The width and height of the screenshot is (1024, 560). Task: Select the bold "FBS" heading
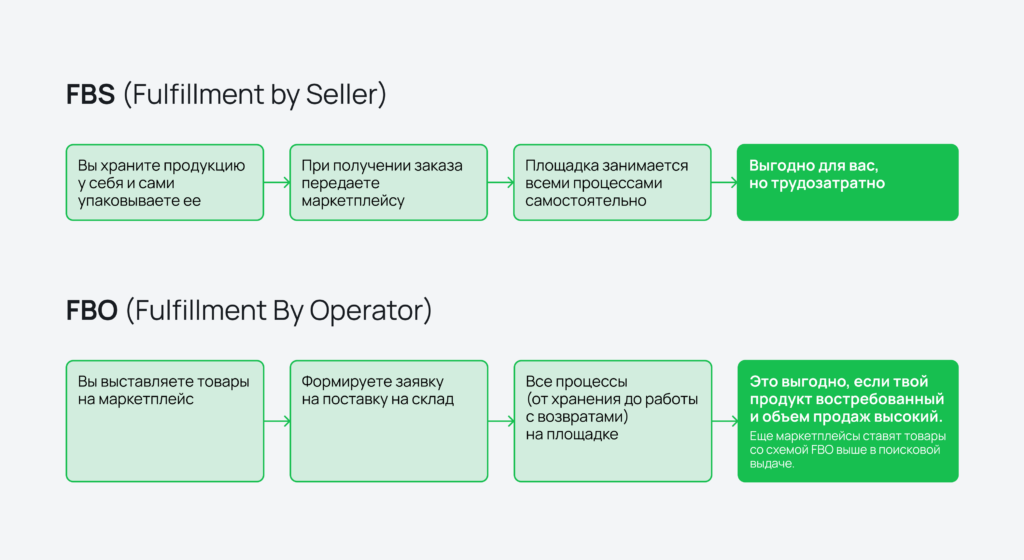coord(90,96)
